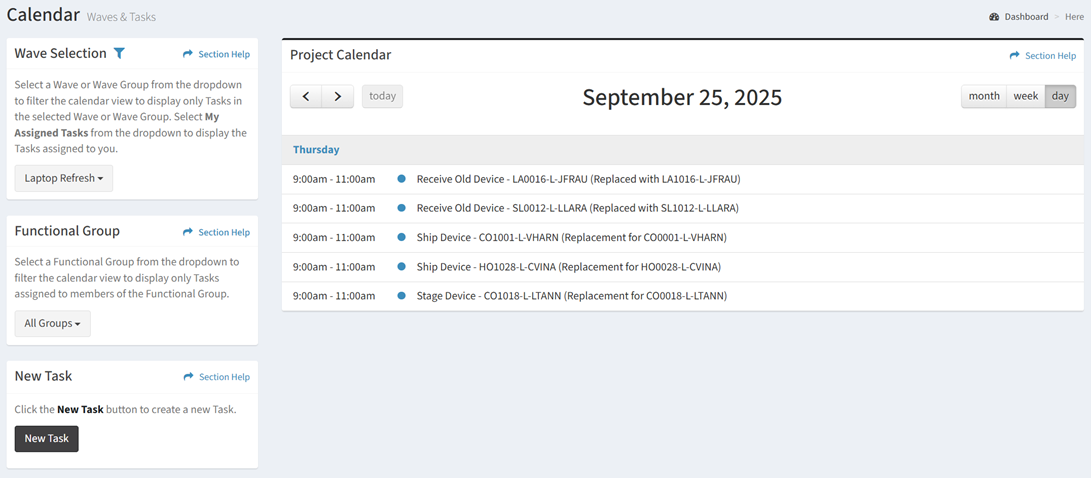Screen dimensions: 1091x478
Task: Click the Dashboard breadcrumb link
Action: 1026,17
